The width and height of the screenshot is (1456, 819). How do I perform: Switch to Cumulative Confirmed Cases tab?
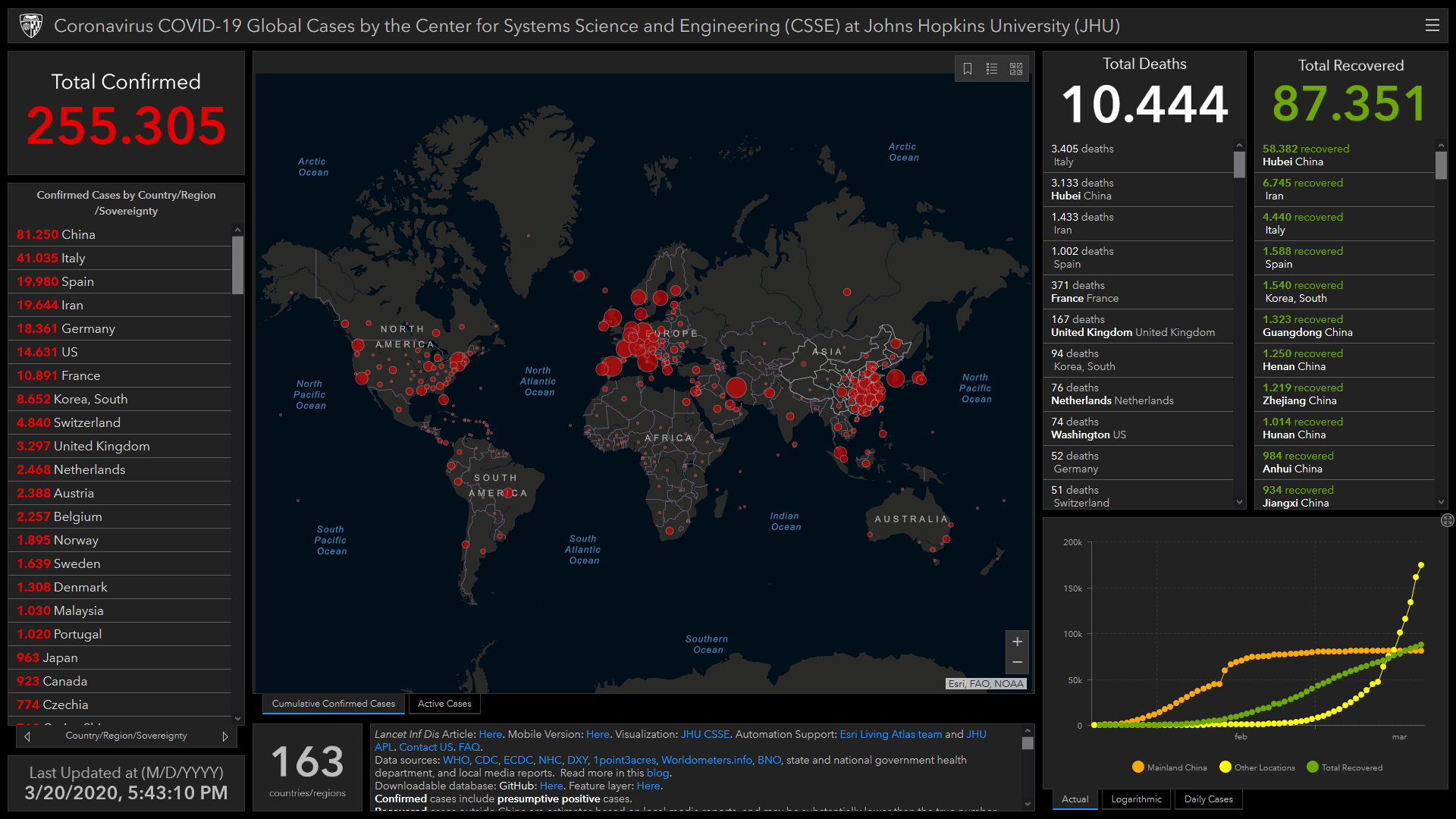click(334, 704)
